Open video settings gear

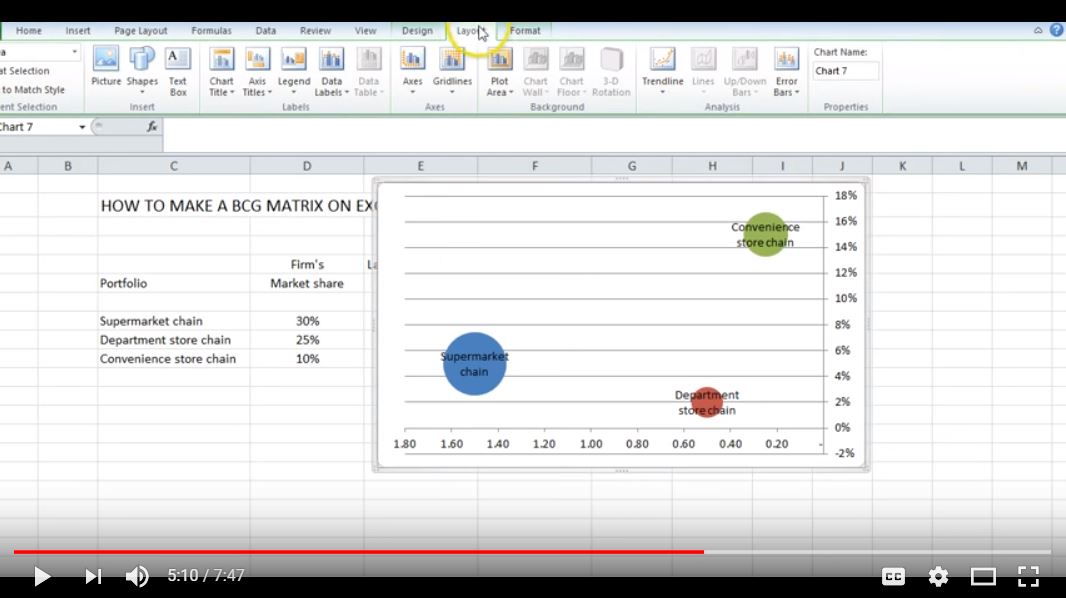pyautogui.click(x=938, y=576)
